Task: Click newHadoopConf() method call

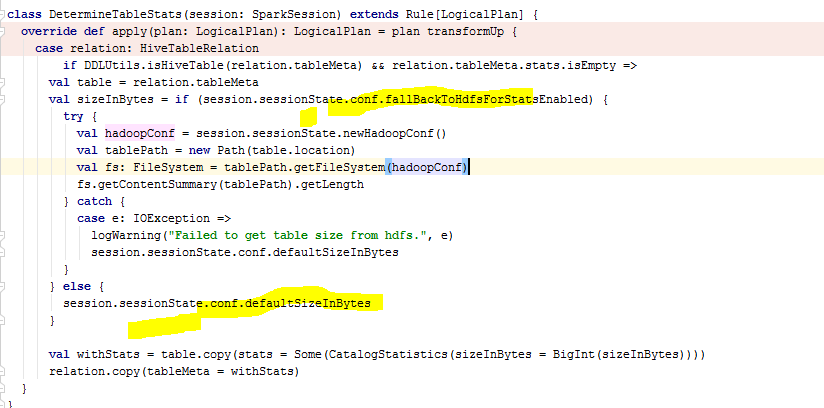Action: pyautogui.click(x=393, y=133)
